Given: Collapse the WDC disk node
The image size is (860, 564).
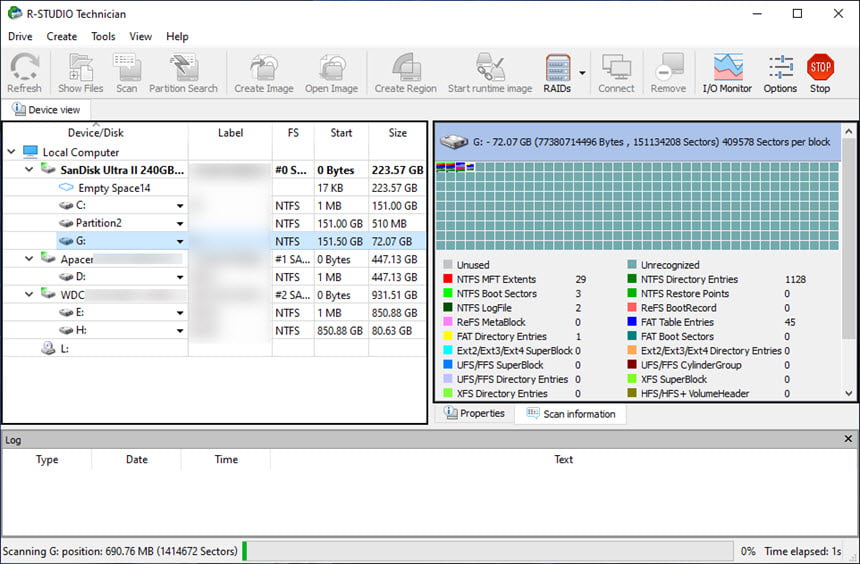Looking at the screenshot, I should (x=29, y=294).
